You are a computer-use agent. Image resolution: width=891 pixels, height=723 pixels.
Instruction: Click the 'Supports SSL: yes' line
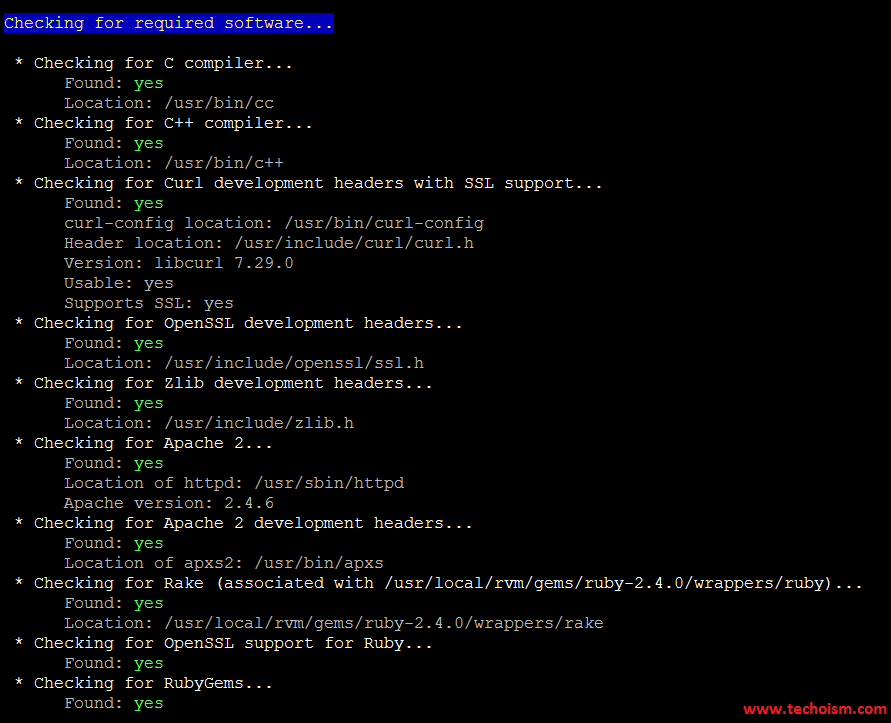pyautogui.click(x=149, y=303)
